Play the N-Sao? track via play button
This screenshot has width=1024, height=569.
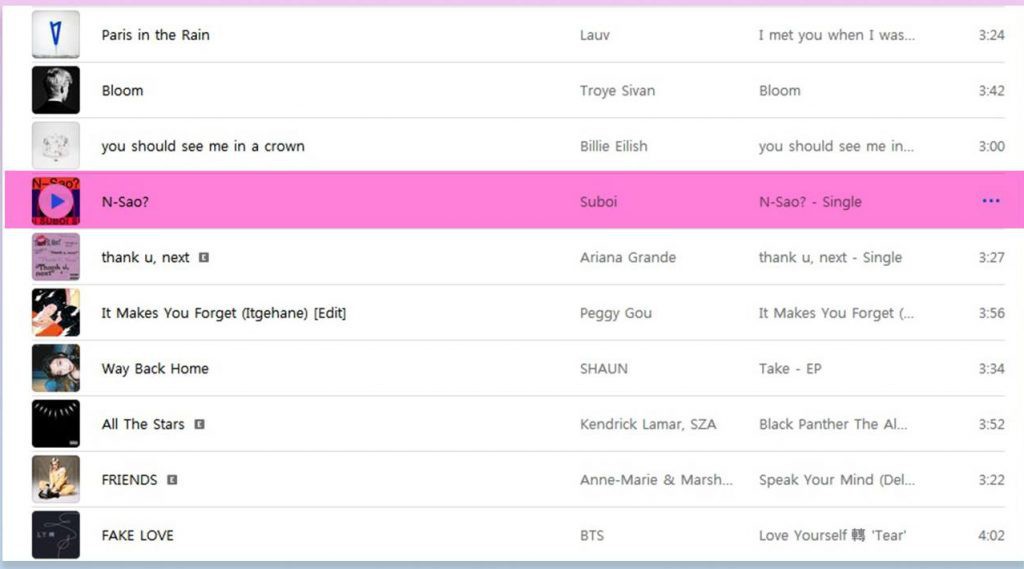tap(56, 201)
